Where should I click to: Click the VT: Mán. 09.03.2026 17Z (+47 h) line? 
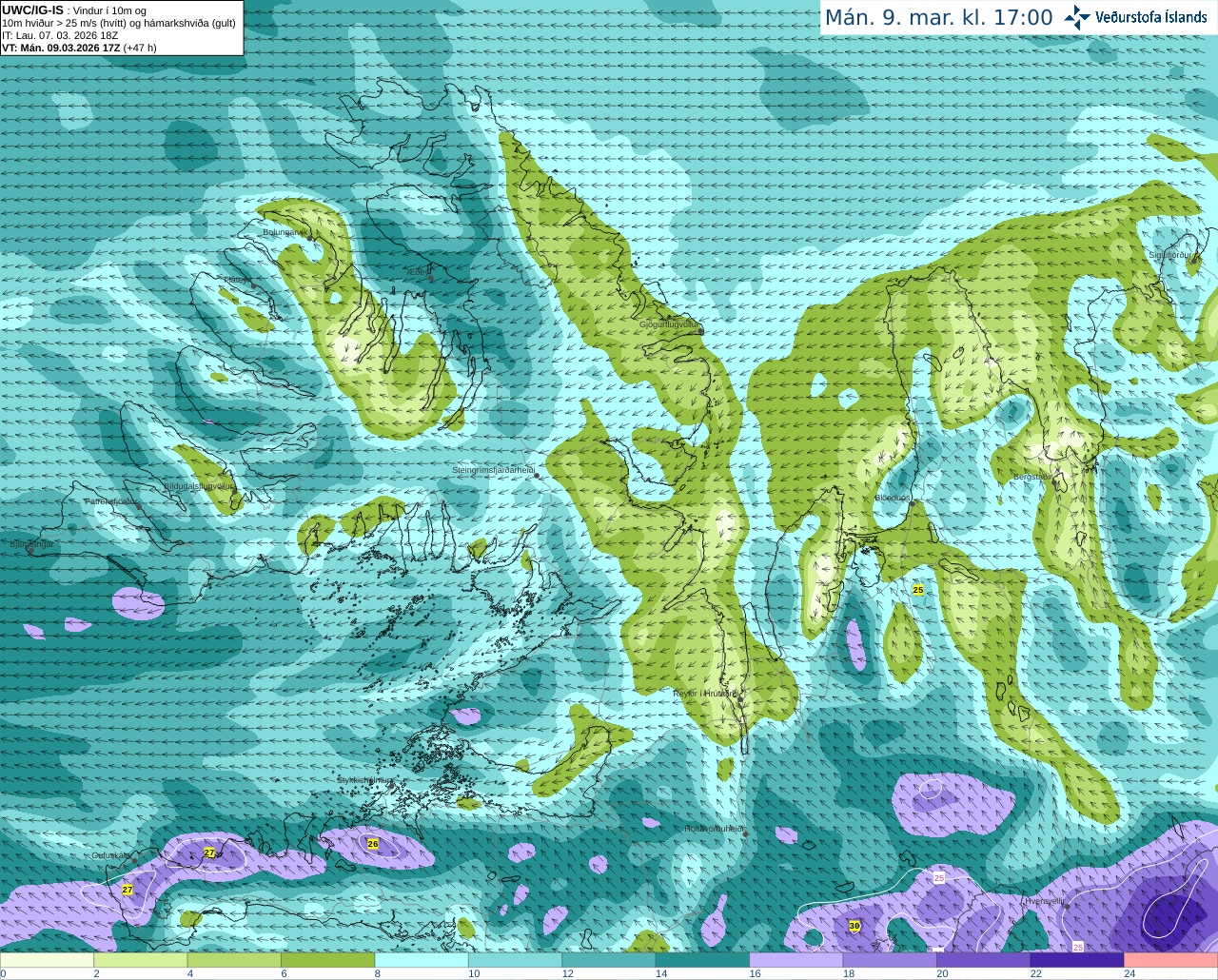click(79, 48)
